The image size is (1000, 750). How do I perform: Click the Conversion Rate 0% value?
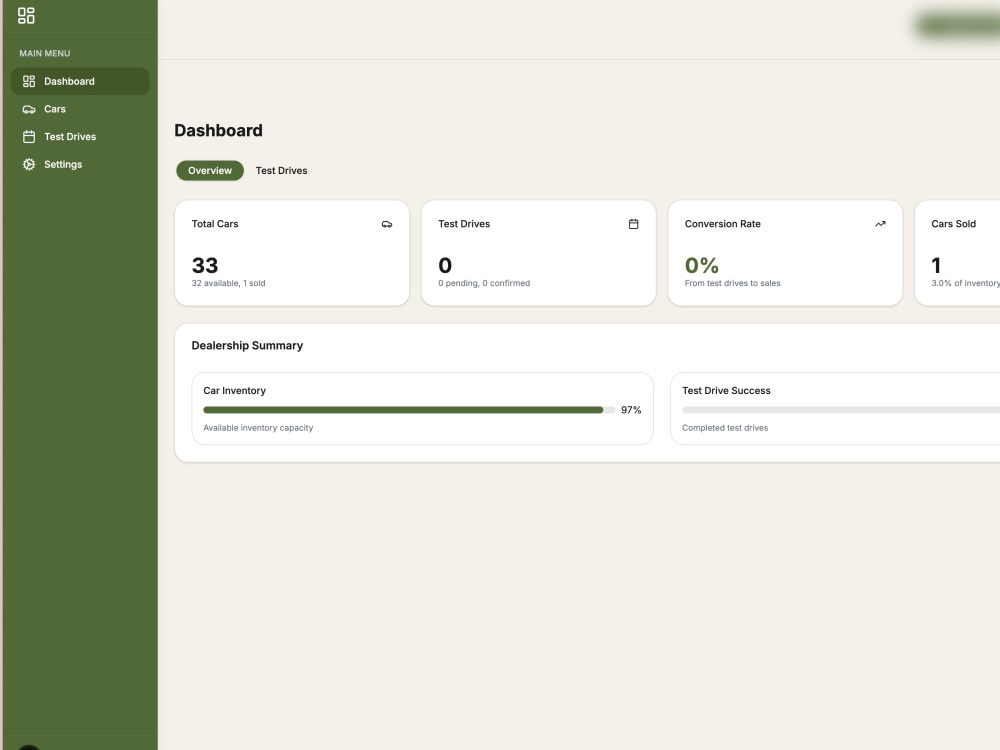[702, 265]
